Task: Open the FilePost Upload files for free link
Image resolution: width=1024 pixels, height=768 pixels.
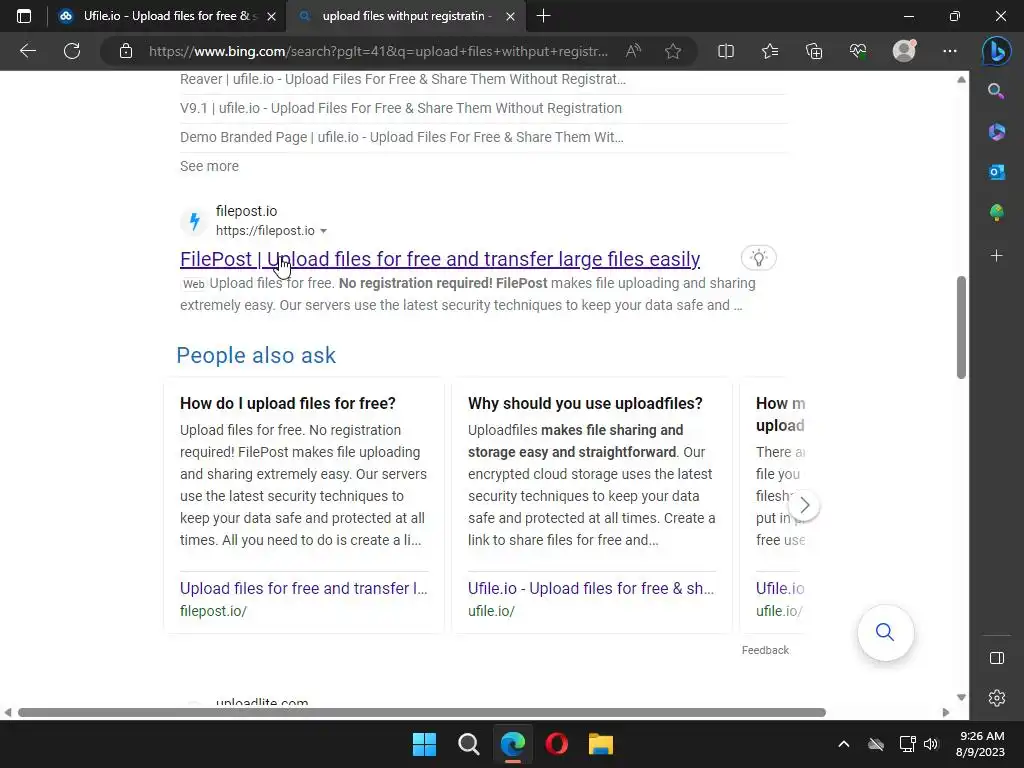Action: (x=440, y=259)
